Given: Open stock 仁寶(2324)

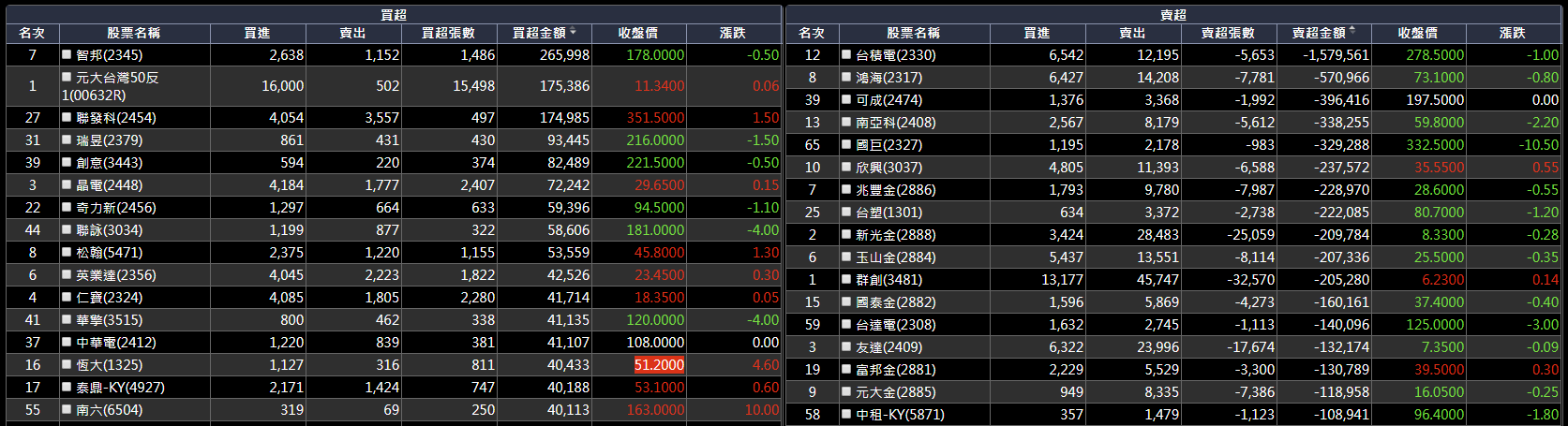Looking at the screenshot, I should point(109,297).
